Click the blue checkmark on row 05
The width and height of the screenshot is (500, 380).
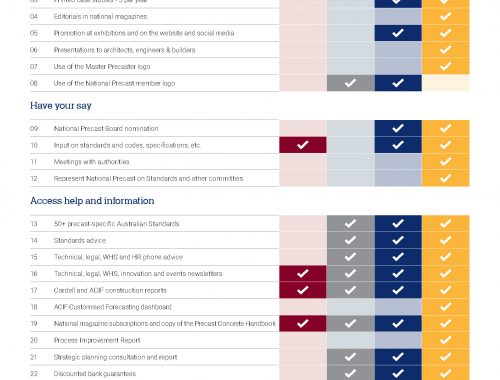click(x=398, y=33)
